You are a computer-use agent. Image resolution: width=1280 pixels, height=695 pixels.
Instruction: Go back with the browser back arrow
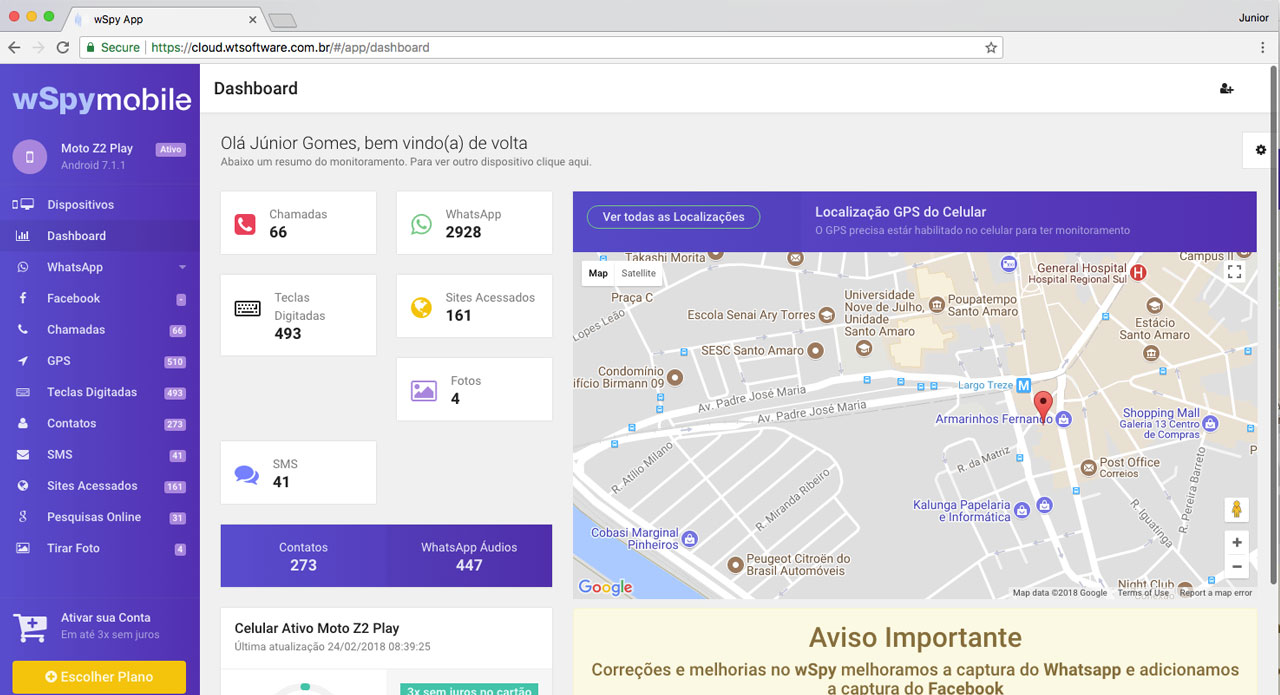click(14, 47)
